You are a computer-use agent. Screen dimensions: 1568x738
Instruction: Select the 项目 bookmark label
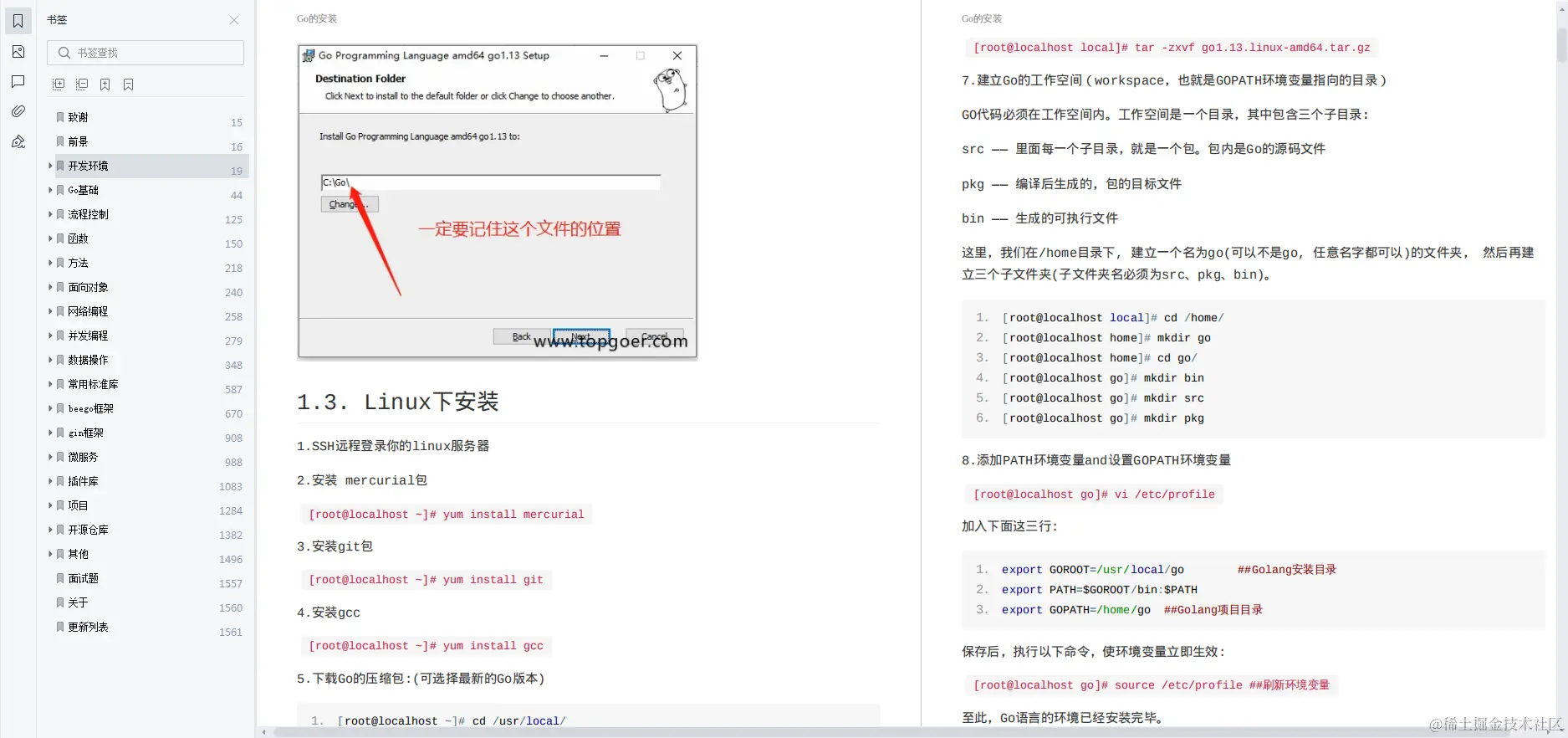tap(78, 505)
